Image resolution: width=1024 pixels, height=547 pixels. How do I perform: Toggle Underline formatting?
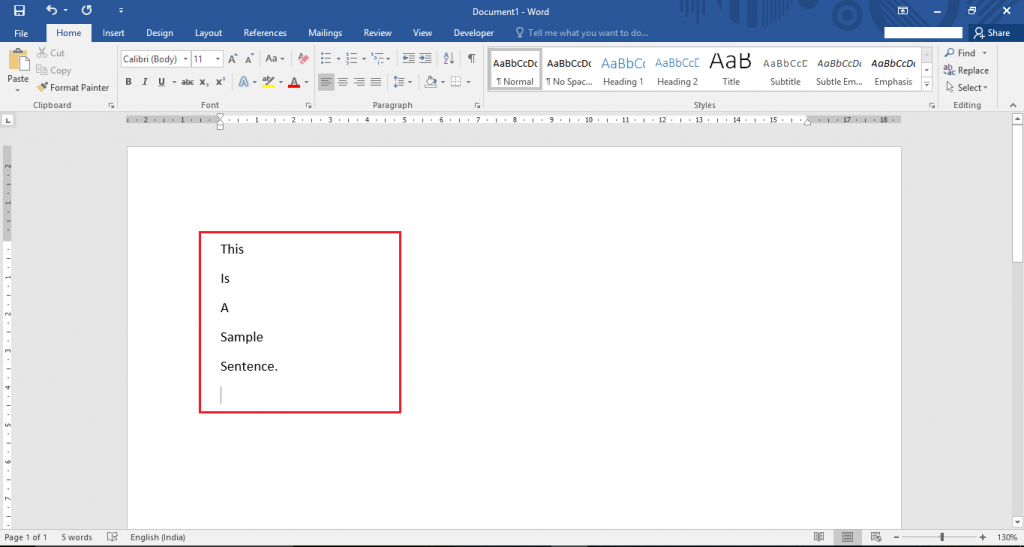click(161, 82)
